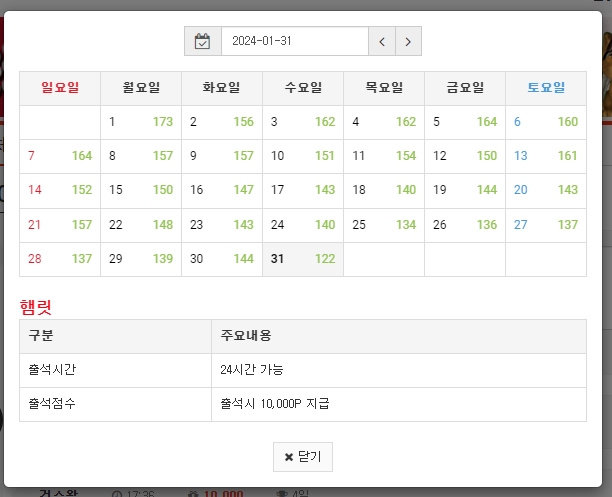Screen dimensions: 612x497
Task: Click the 24시간 가능 cell
Action: [399, 370]
